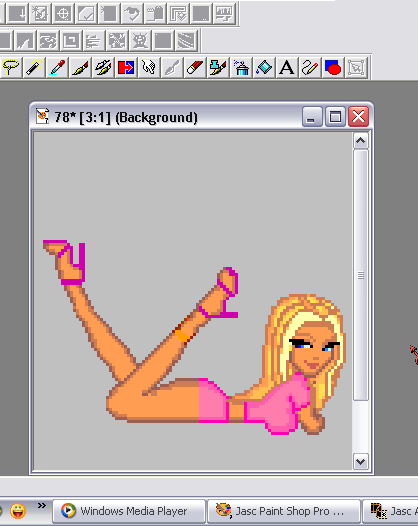Click the greyed crossed-arrows toolbar icon
The width and height of the screenshot is (418, 526).
tap(117, 41)
